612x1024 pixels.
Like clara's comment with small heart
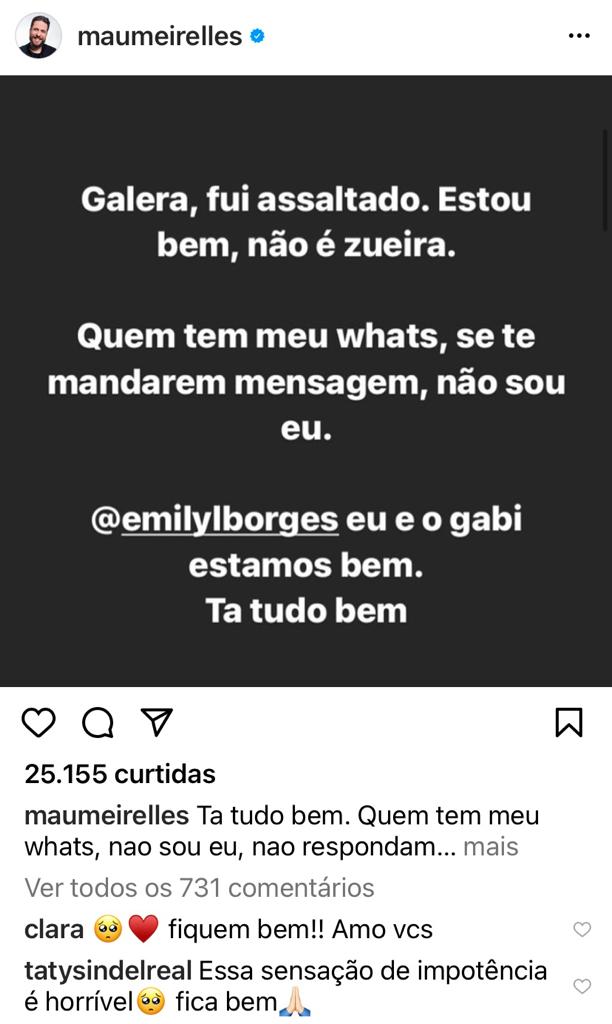tap(582, 929)
